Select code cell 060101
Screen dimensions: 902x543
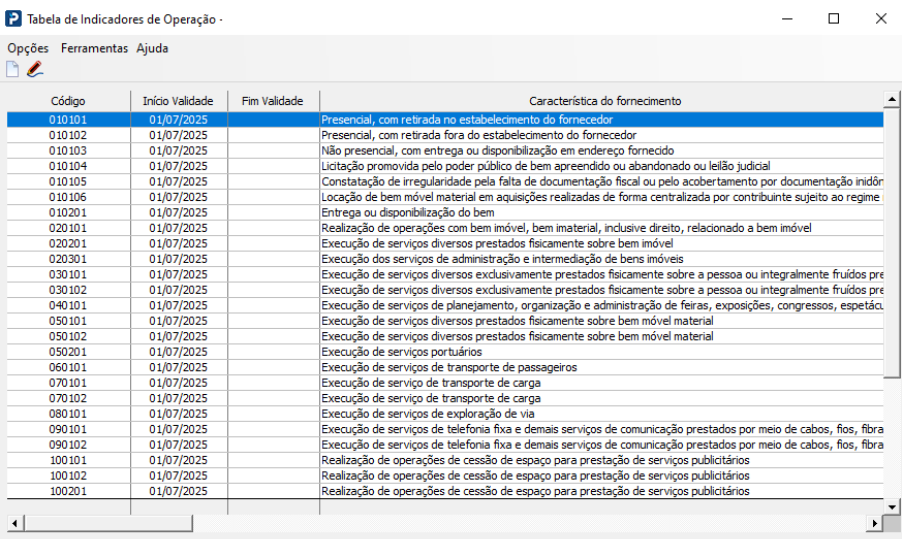pos(68,368)
